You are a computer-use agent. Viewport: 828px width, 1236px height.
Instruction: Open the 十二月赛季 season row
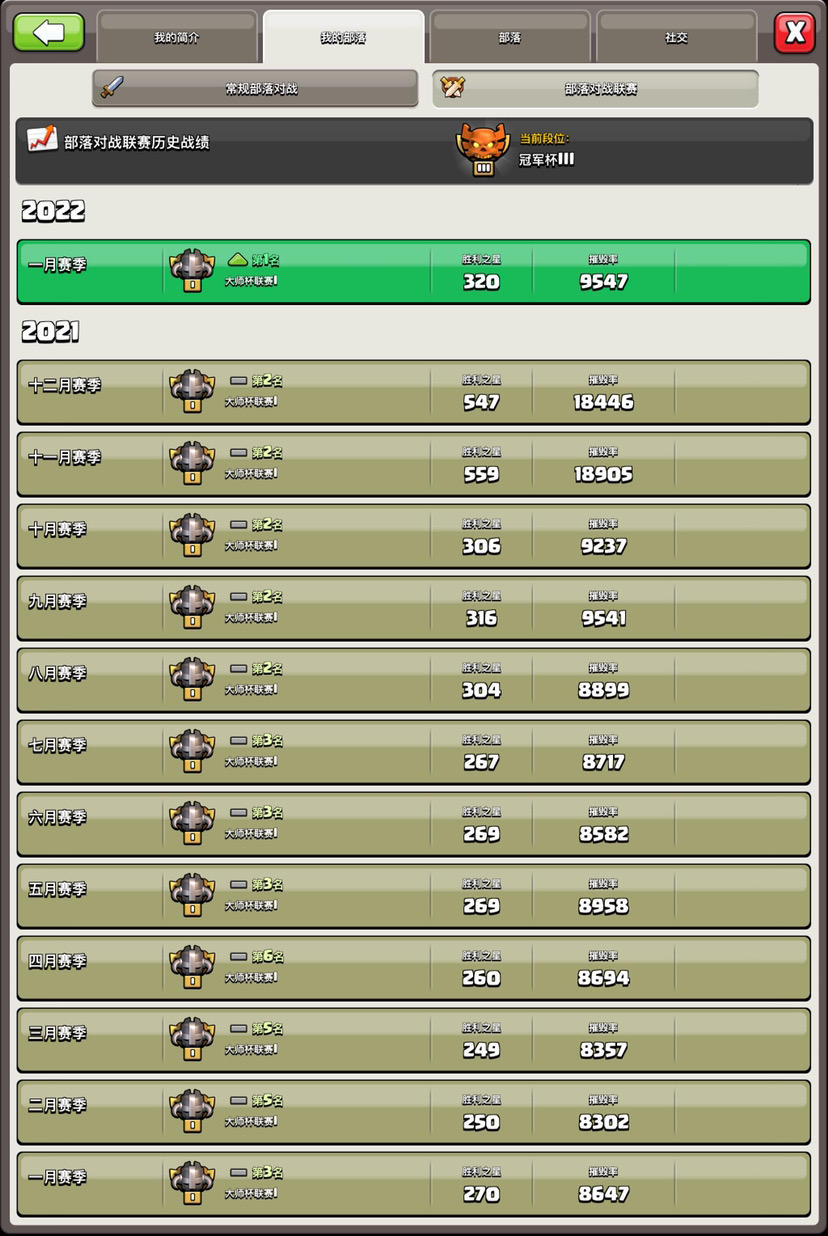pos(414,392)
